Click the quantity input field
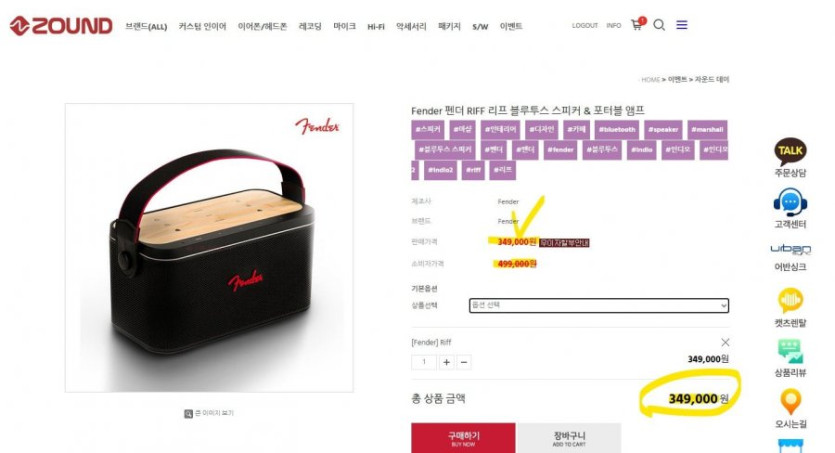This screenshot has height=453, width=835. (424, 362)
